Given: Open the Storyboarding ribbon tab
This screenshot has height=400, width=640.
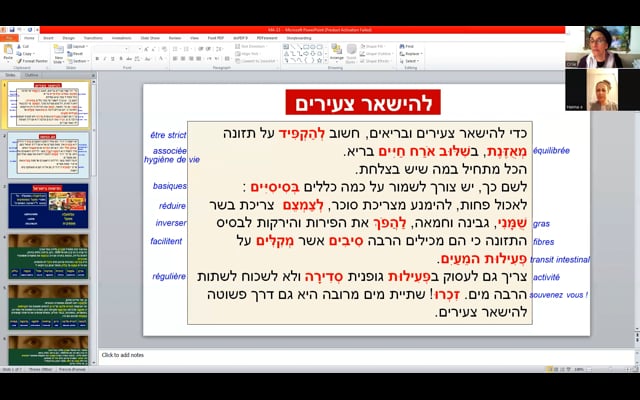Looking at the screenshot, I should click(299, 38).
